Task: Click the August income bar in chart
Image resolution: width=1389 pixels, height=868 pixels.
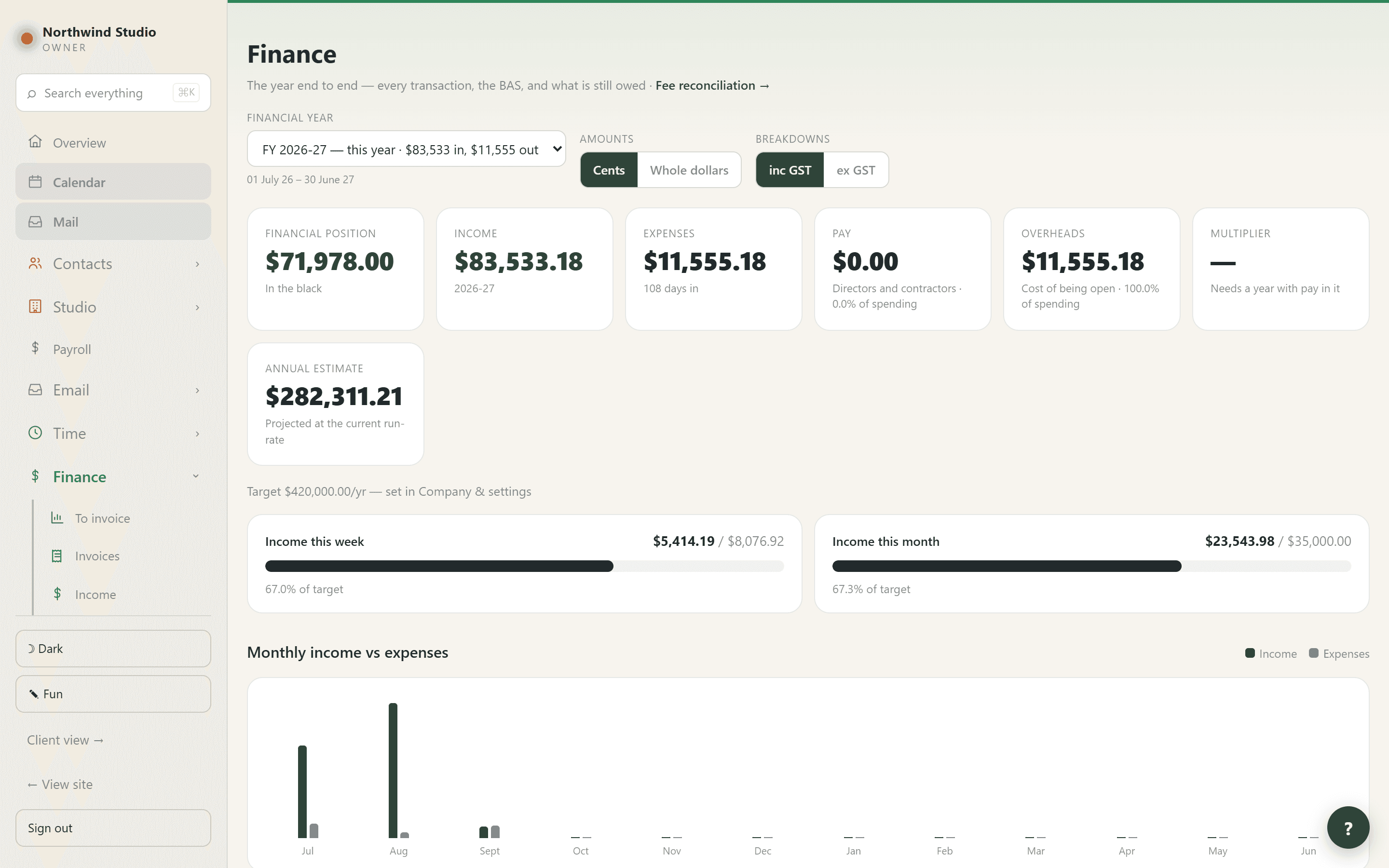Action: coord(393,770)
